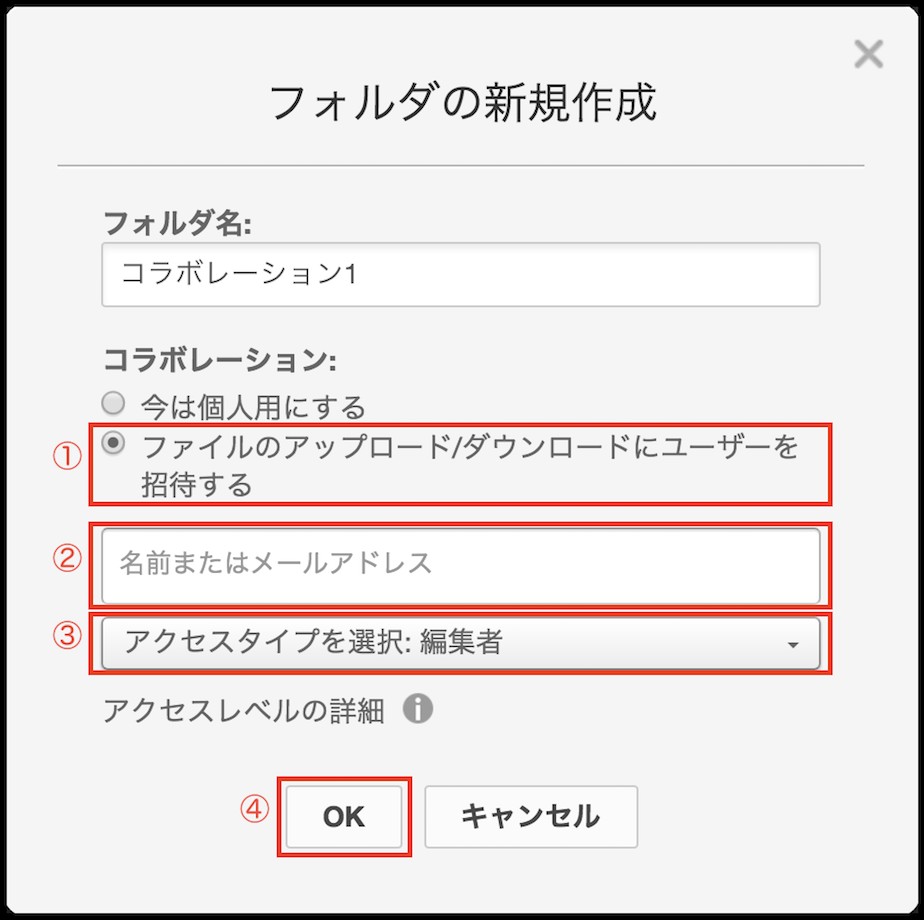Click the red circled number ② marker
Image resolution: width=924 pixels, height=920 pixels.
pos(66,558)
